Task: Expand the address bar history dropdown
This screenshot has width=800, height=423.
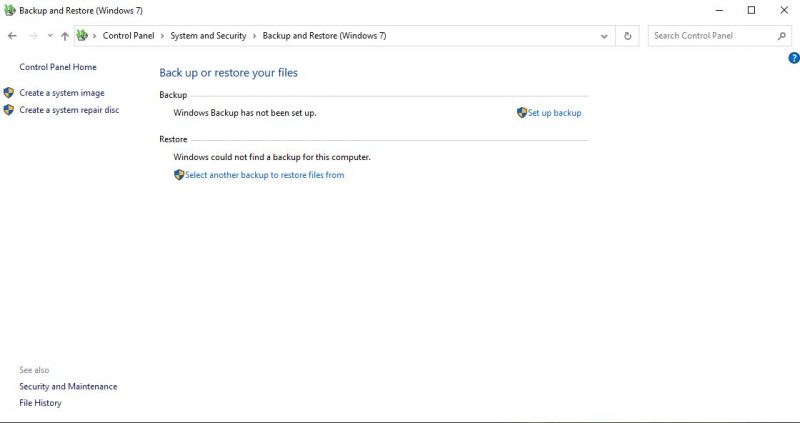Action: coord(604,36)
